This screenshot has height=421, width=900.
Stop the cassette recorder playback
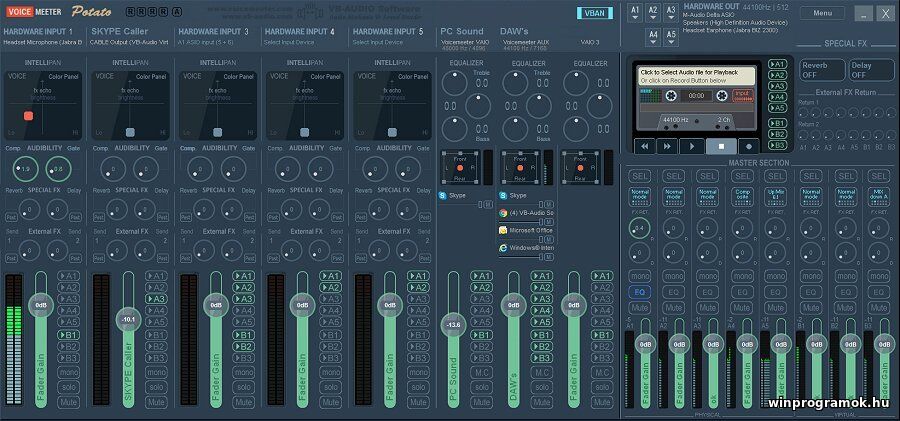click(x=720, y=146)
